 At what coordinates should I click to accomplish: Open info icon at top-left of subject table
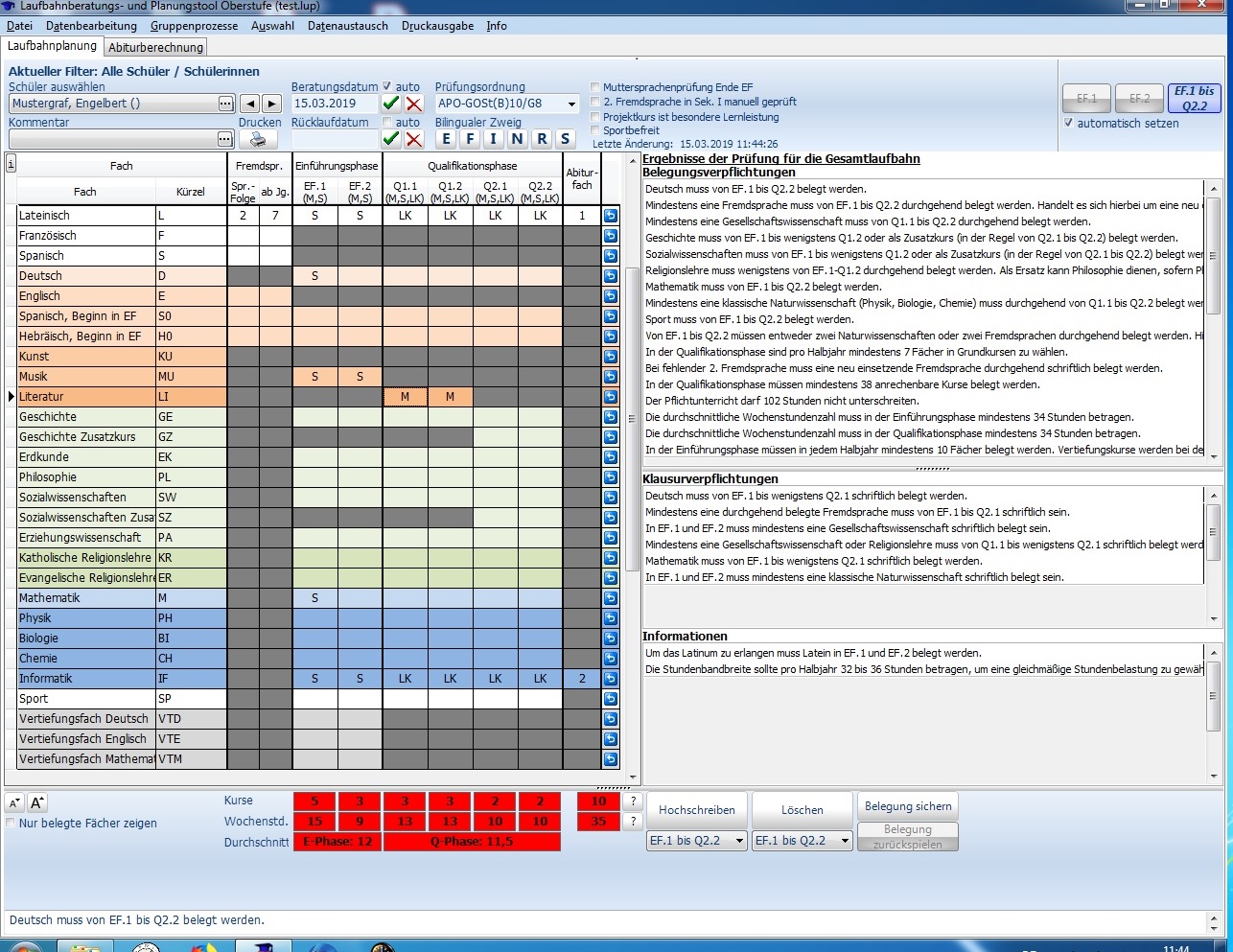tap(11, 164)
